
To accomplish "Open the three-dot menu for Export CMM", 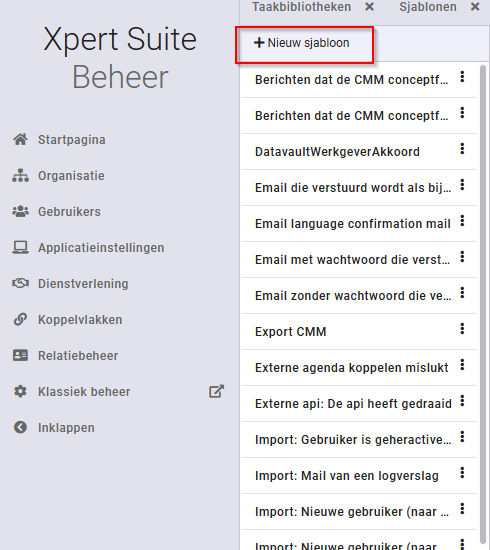I will tap(462, 329).
